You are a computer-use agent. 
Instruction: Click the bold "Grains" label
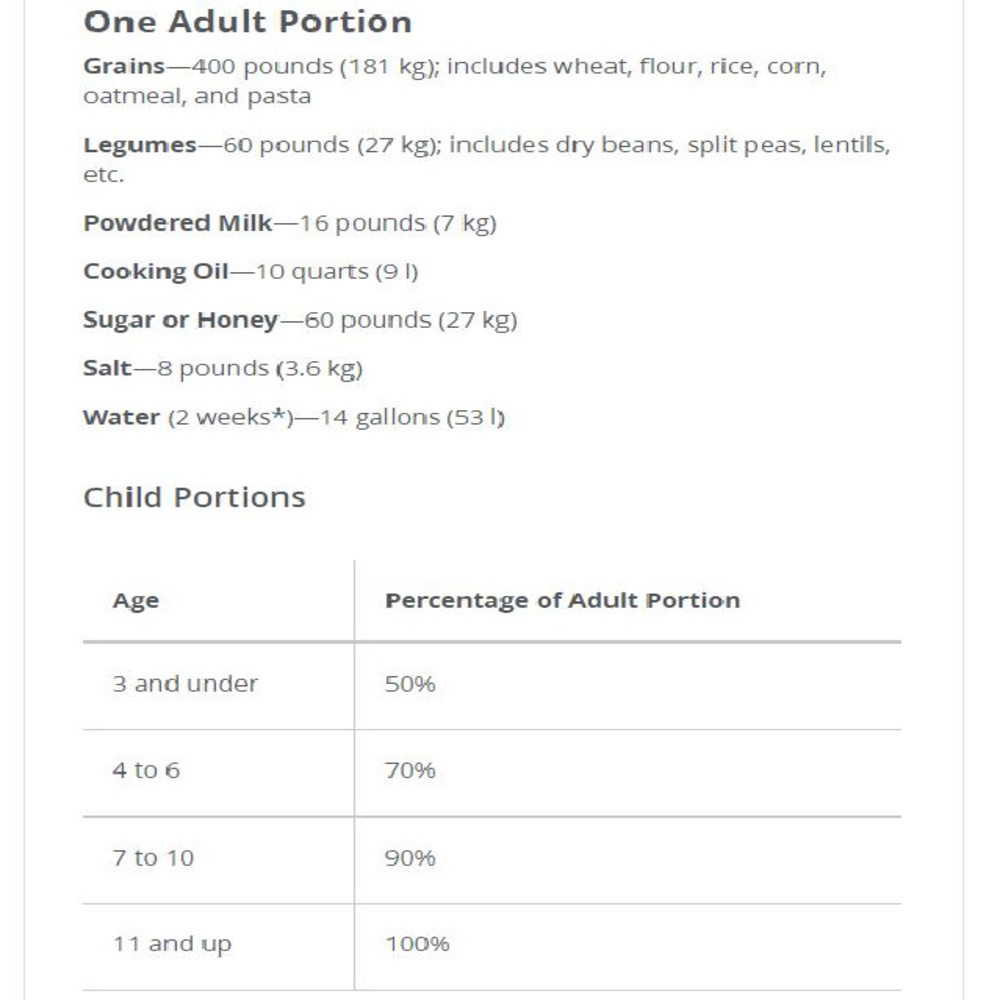click(x=123, y=67)
